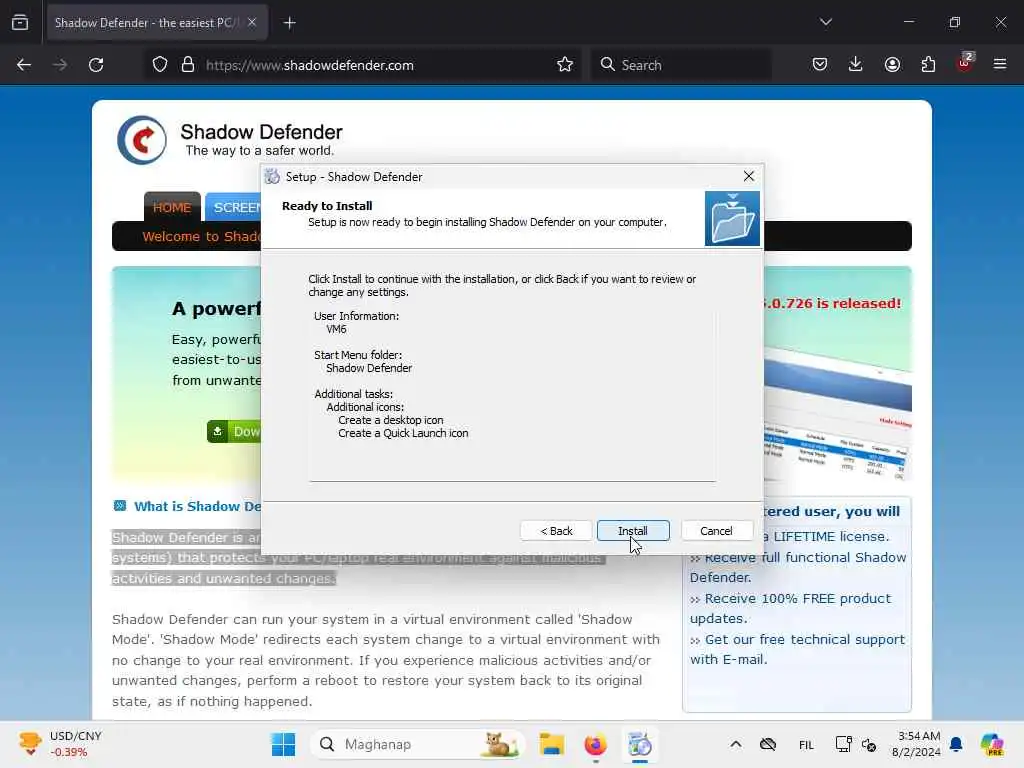This screenshot has height=768, width=1024.
Task: Click the network display tray icon
Action: tap(843, 744)
